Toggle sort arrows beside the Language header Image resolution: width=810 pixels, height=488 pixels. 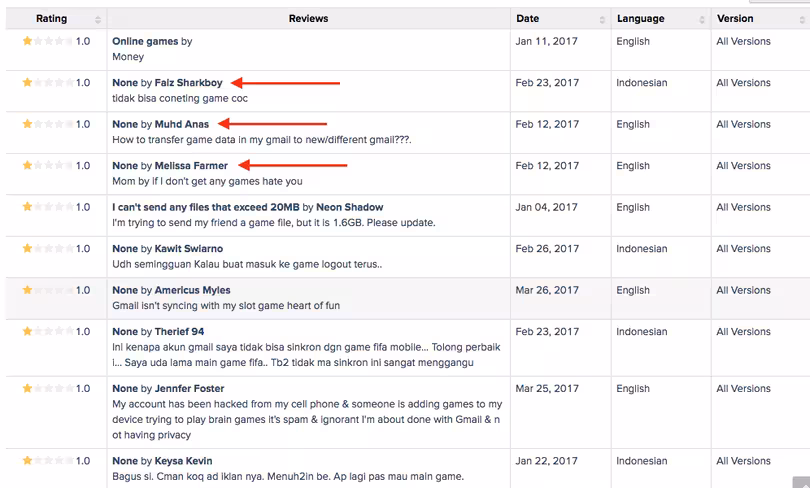pos(702,20)
